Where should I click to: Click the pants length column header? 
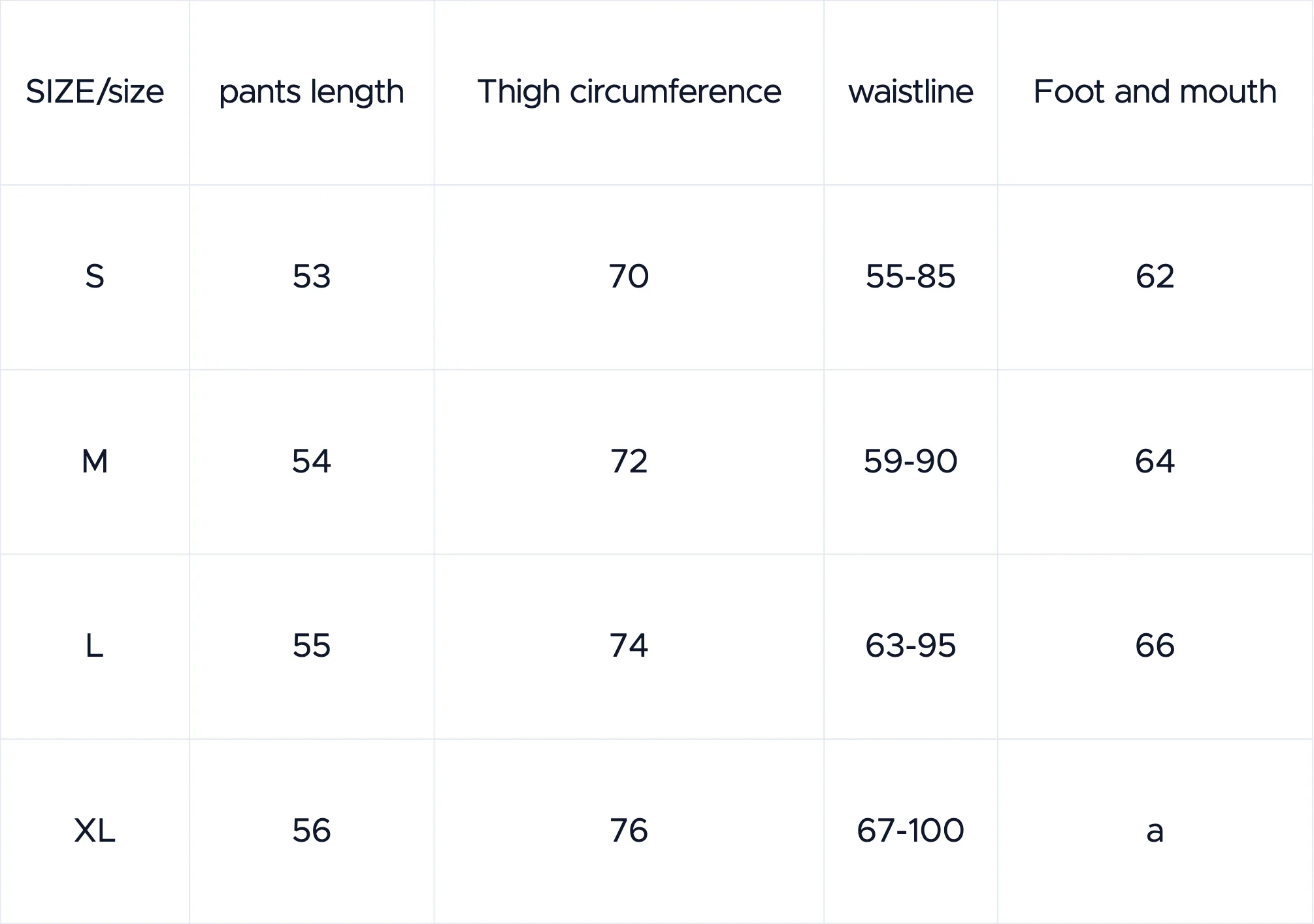[x=312, y=91]
